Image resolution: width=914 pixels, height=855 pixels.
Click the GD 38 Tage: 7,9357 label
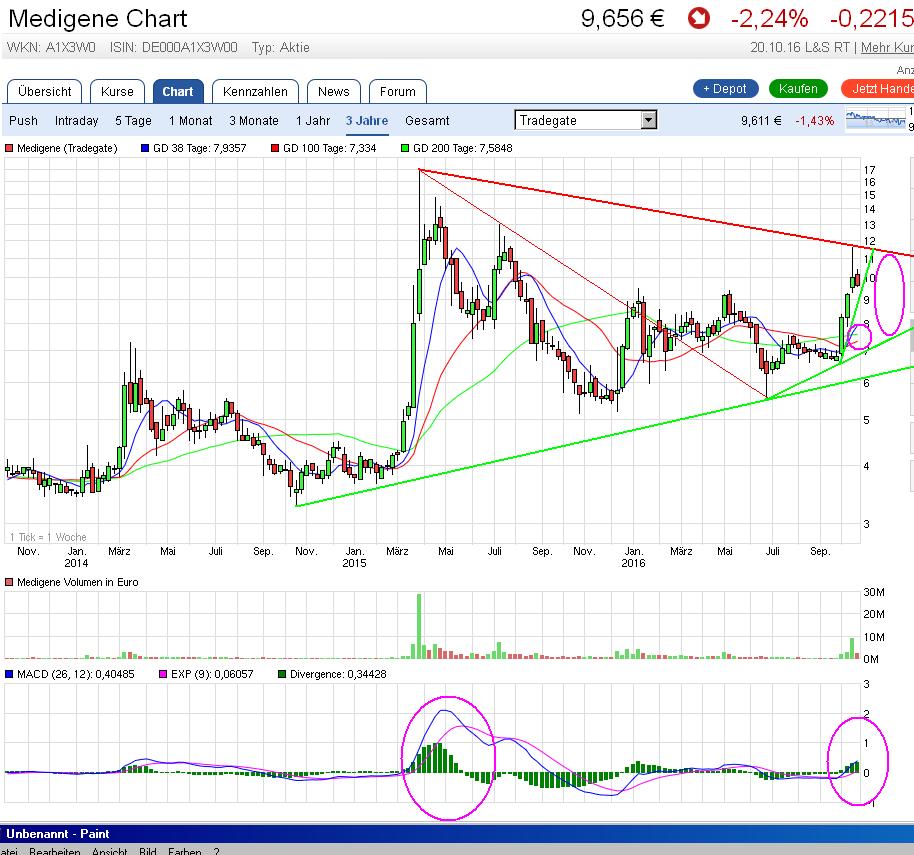tap(199, 148)
